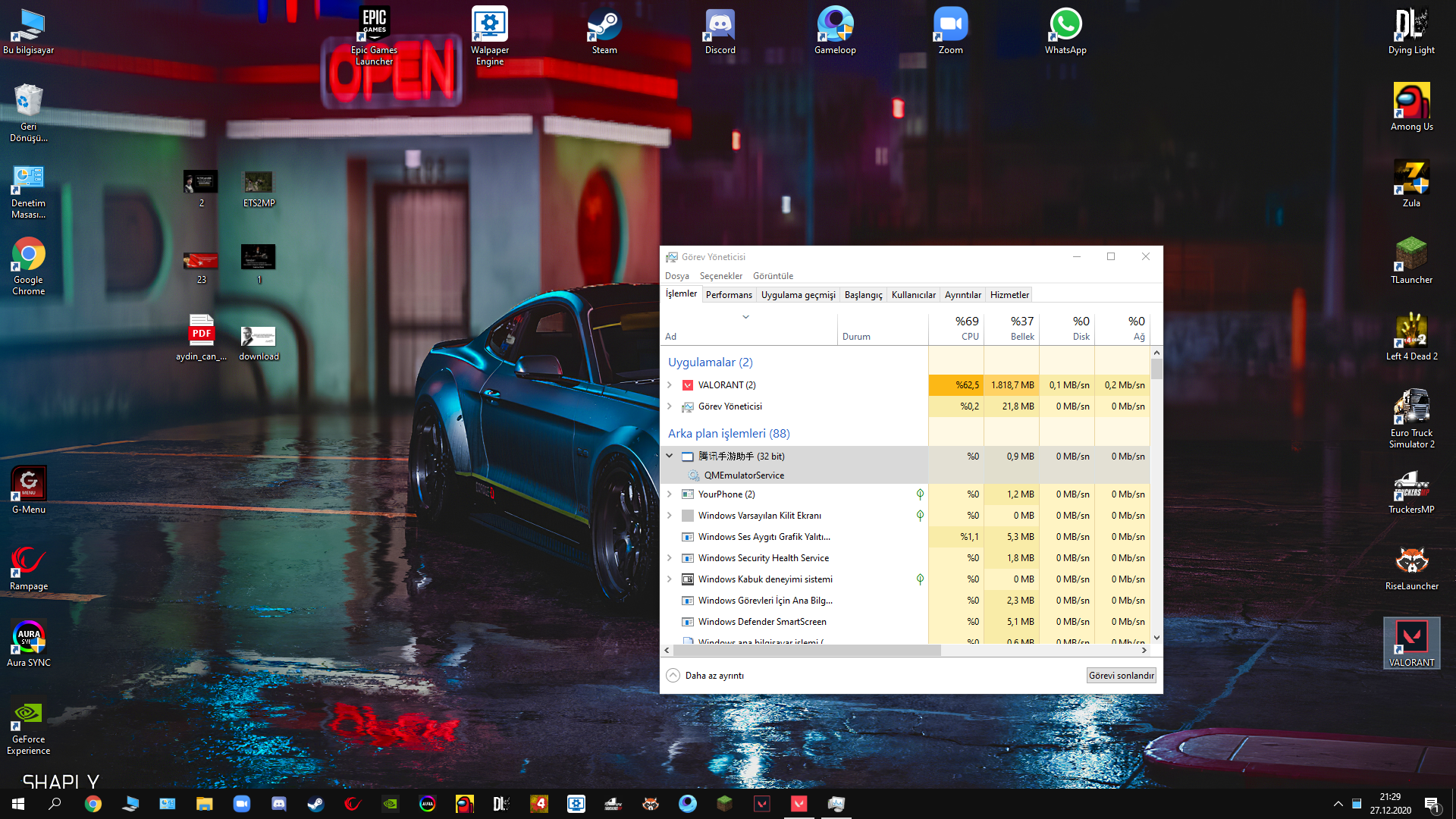Expand the VALORANT (2) process group
This screenshot has width=1456, height=819.
tap(670, 385)
